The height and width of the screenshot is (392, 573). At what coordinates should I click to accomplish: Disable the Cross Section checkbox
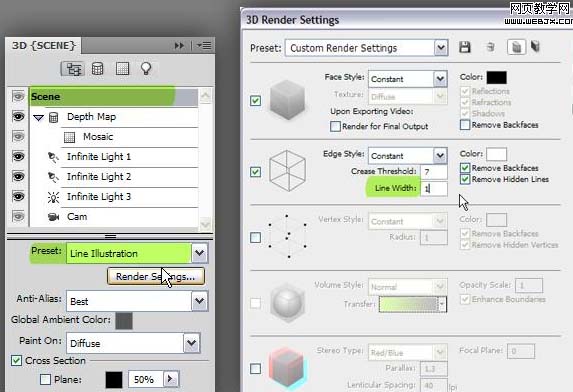coord(16,361)
